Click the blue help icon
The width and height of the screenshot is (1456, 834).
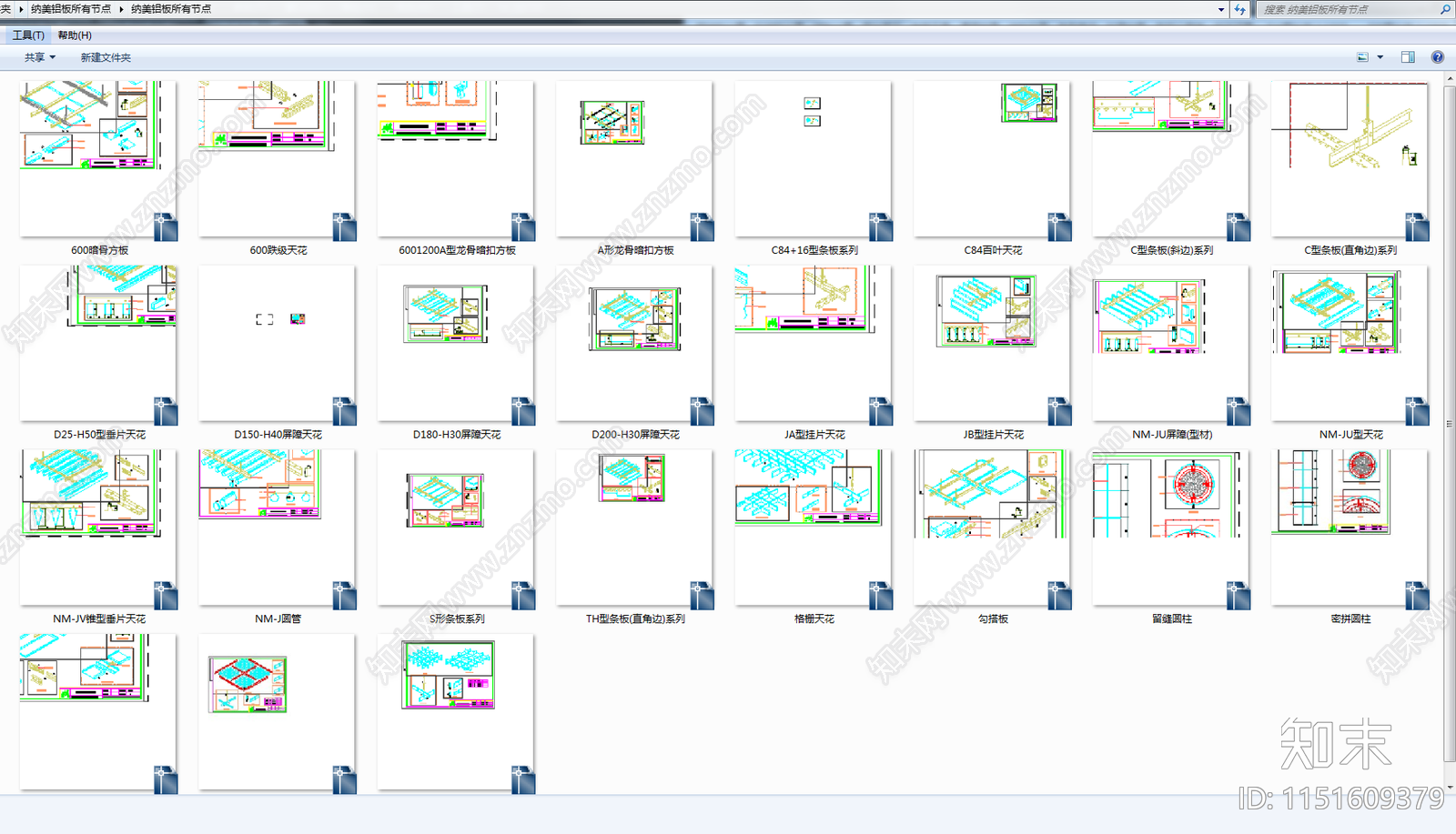click(x=1437, y=57)
